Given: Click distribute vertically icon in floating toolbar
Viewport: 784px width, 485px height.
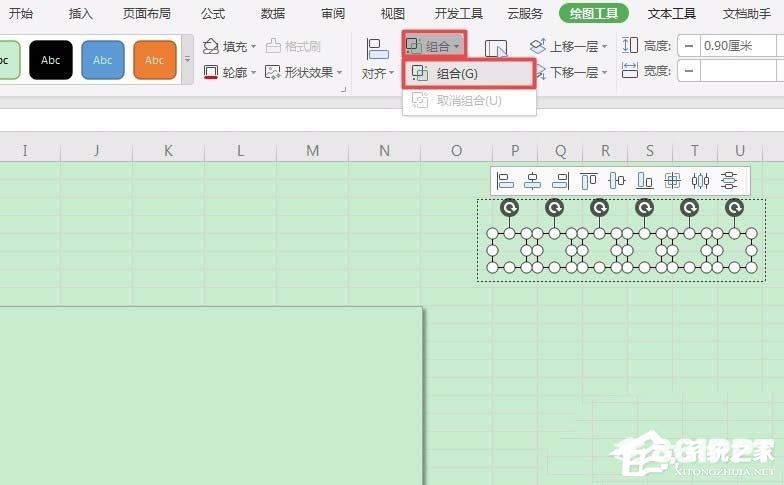Looking at the screenshot, I should pyautogui.click(x=729, y=181).
